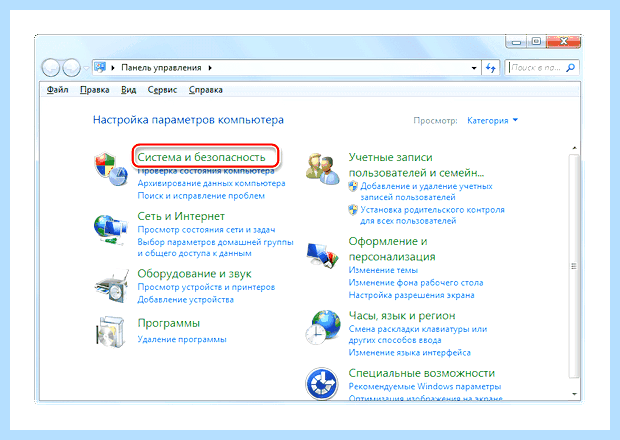Open Clock, Language, Region globe icon
Image resolution: width=620 pixels, height=440 pixels.
(x=323, y=327)
